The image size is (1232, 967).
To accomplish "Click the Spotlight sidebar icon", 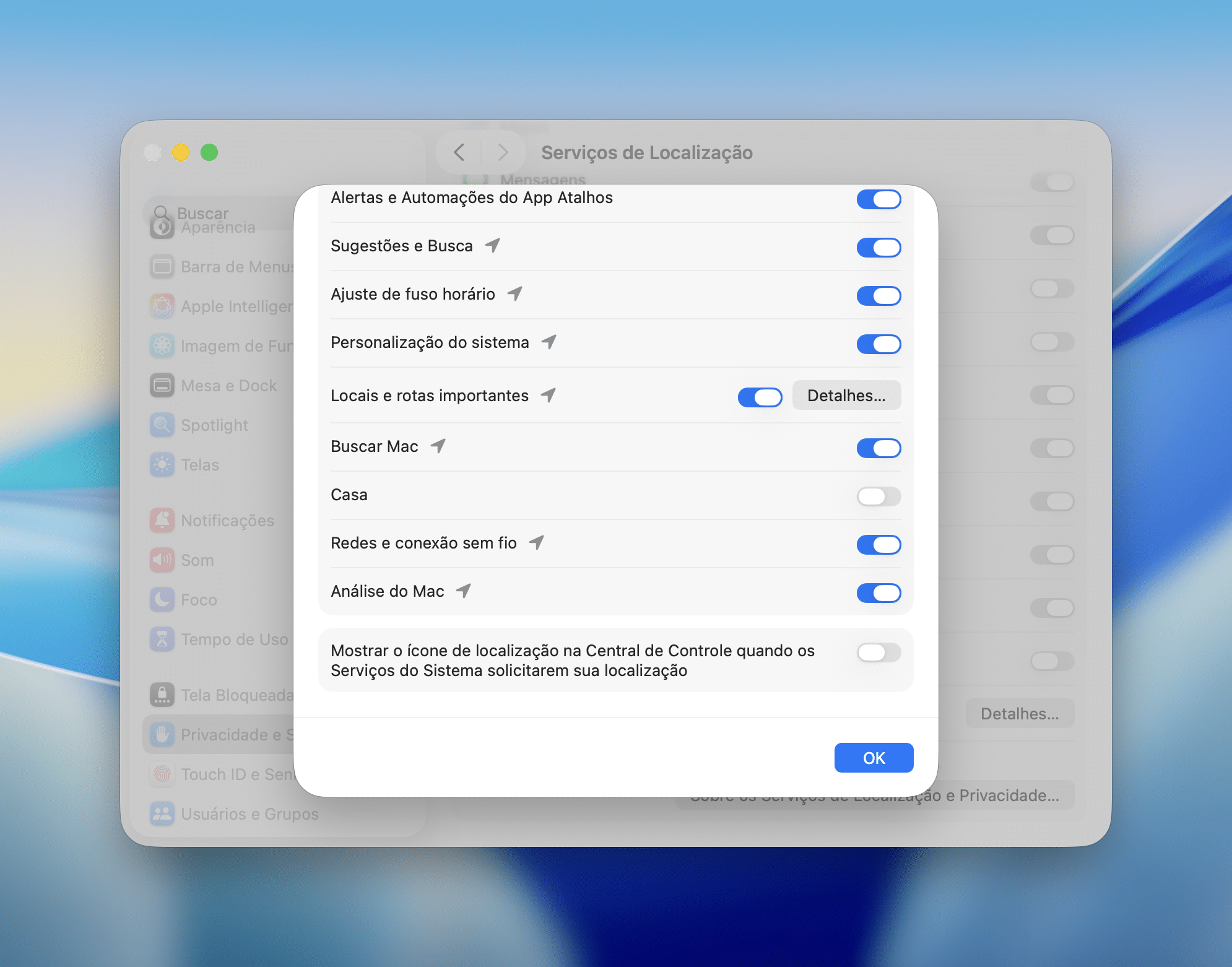I will point(162,425).
